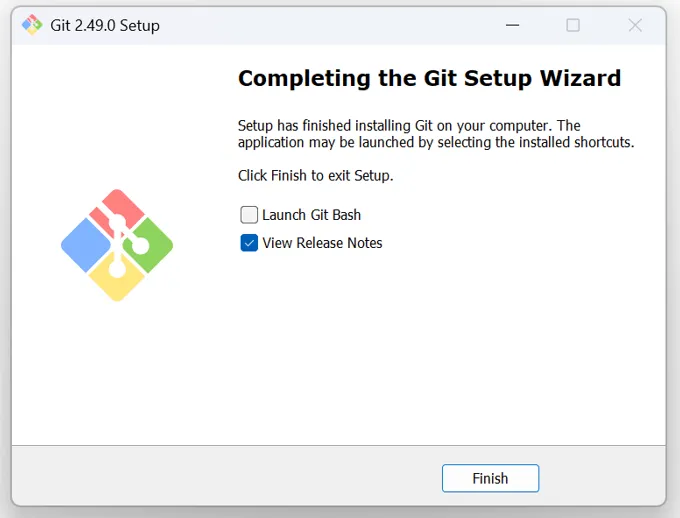Image resolution: width=680 pixels, height=518 pixels.
Task: Click the "View Release Notes" label text
Action: 322,243
